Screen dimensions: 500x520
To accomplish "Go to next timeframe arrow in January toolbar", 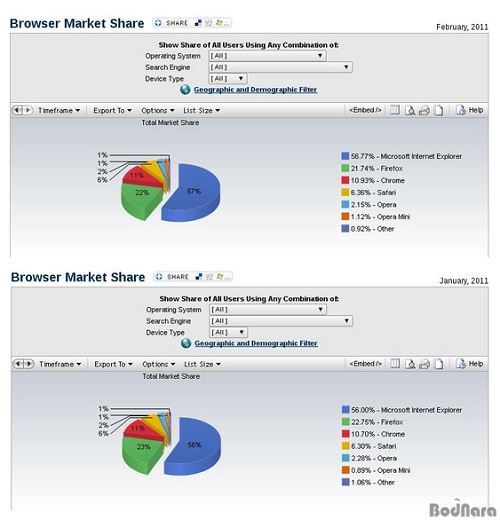I will (x=29, y=364).
